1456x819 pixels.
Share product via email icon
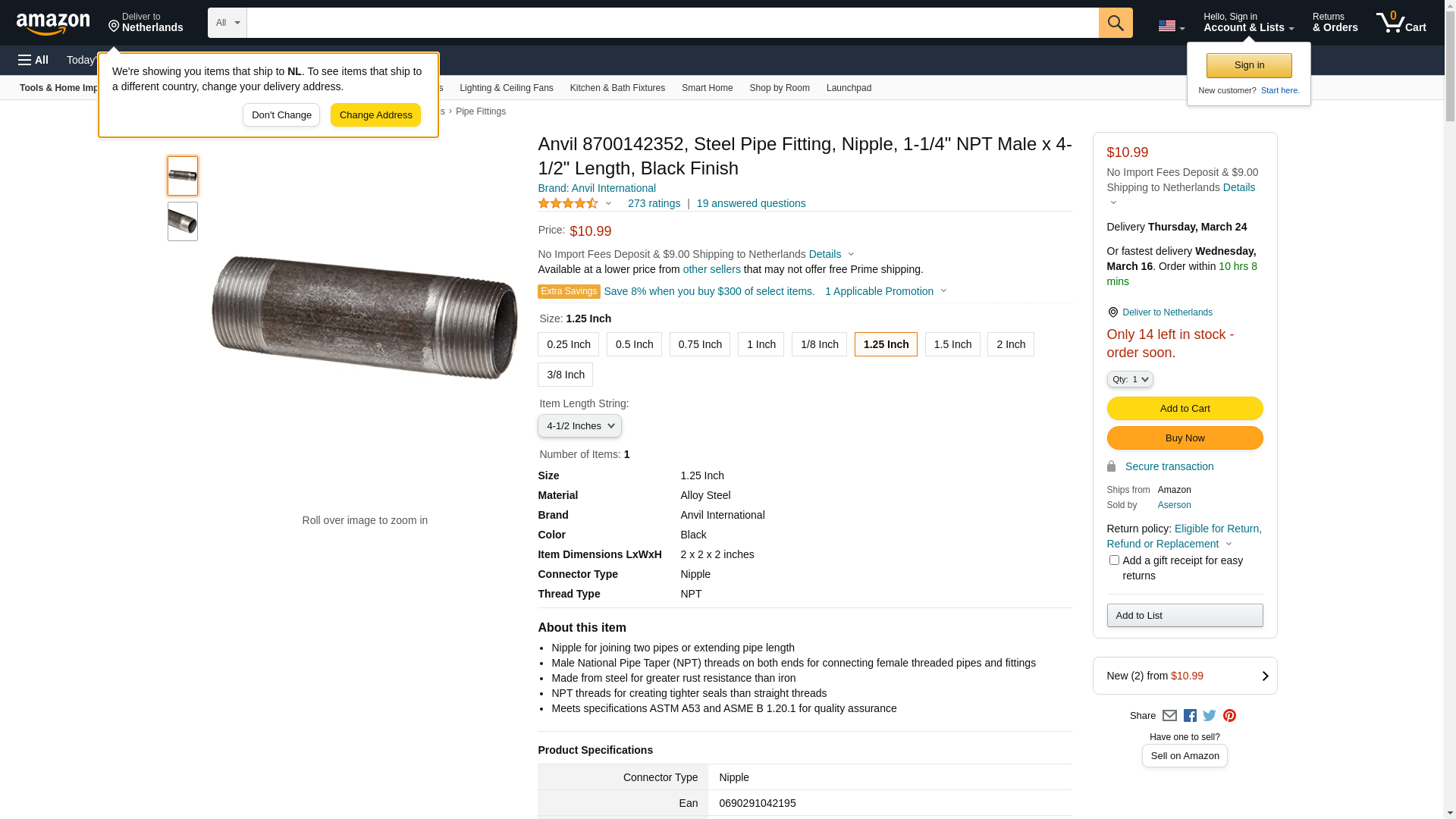click(x=1169, y=716)
